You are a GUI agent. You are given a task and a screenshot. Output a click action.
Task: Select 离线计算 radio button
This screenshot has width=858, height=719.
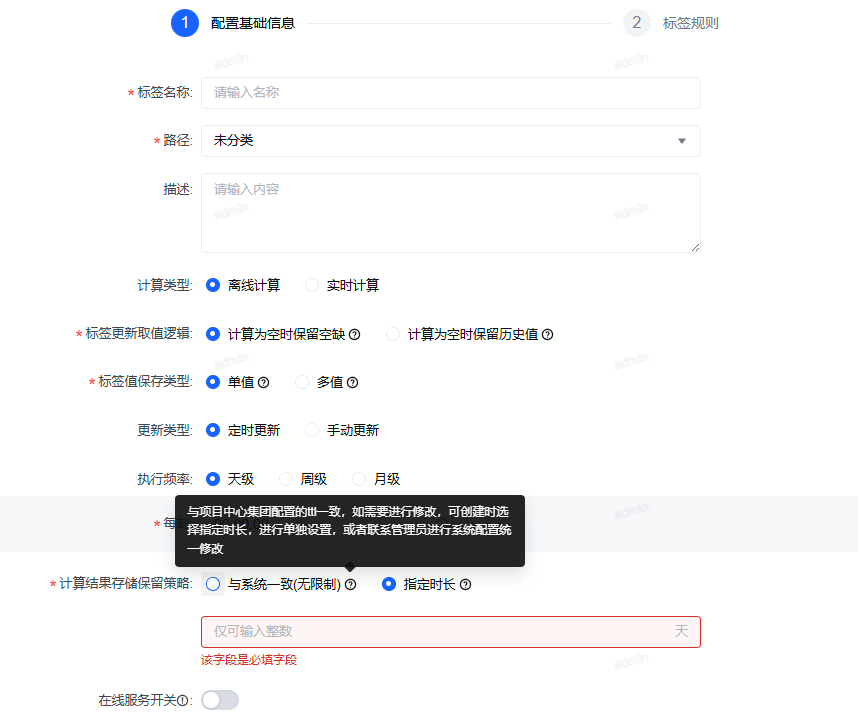click(x=213, y=286)
